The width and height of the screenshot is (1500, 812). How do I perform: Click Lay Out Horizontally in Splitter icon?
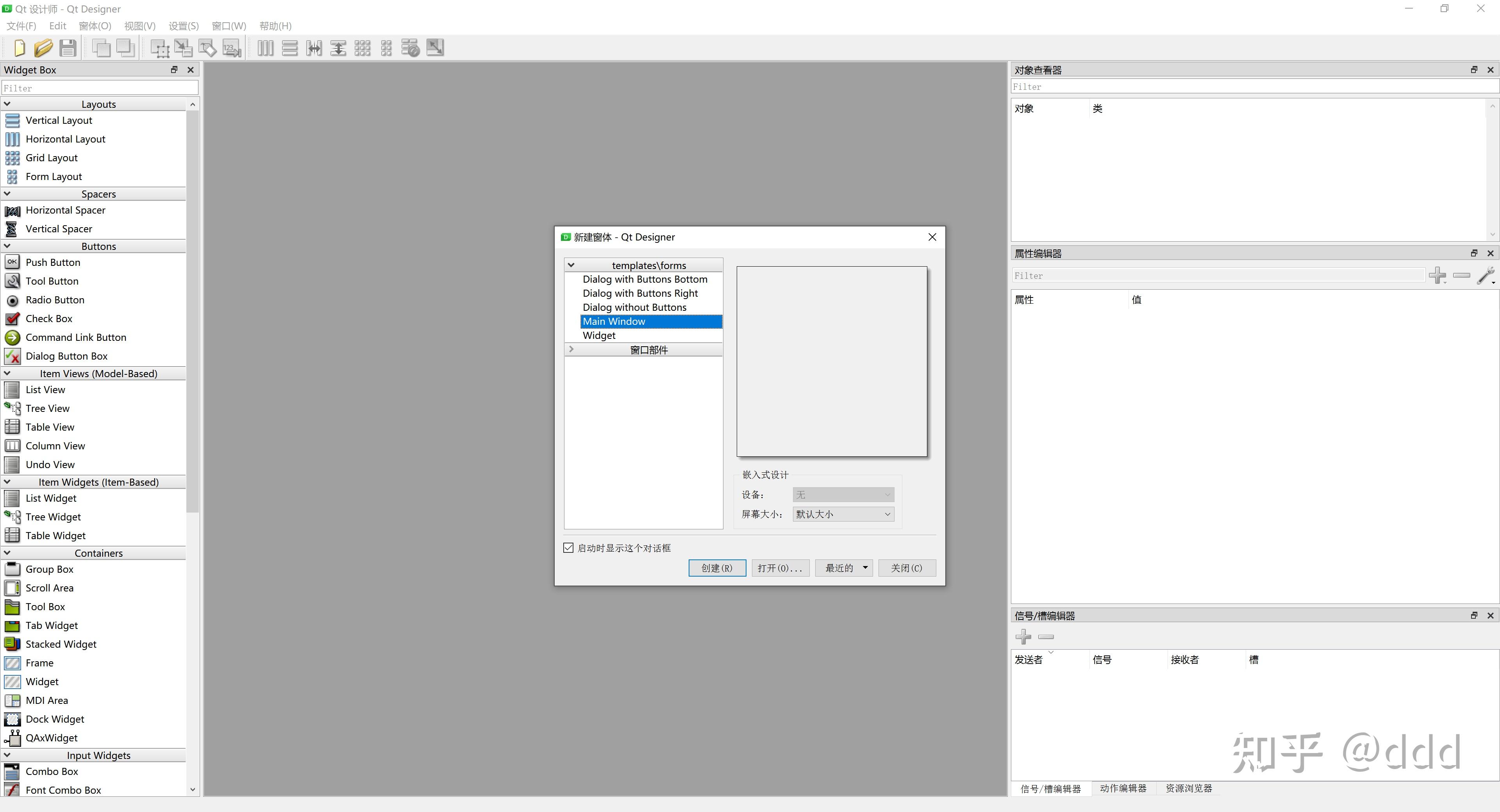tap(314, 48)
